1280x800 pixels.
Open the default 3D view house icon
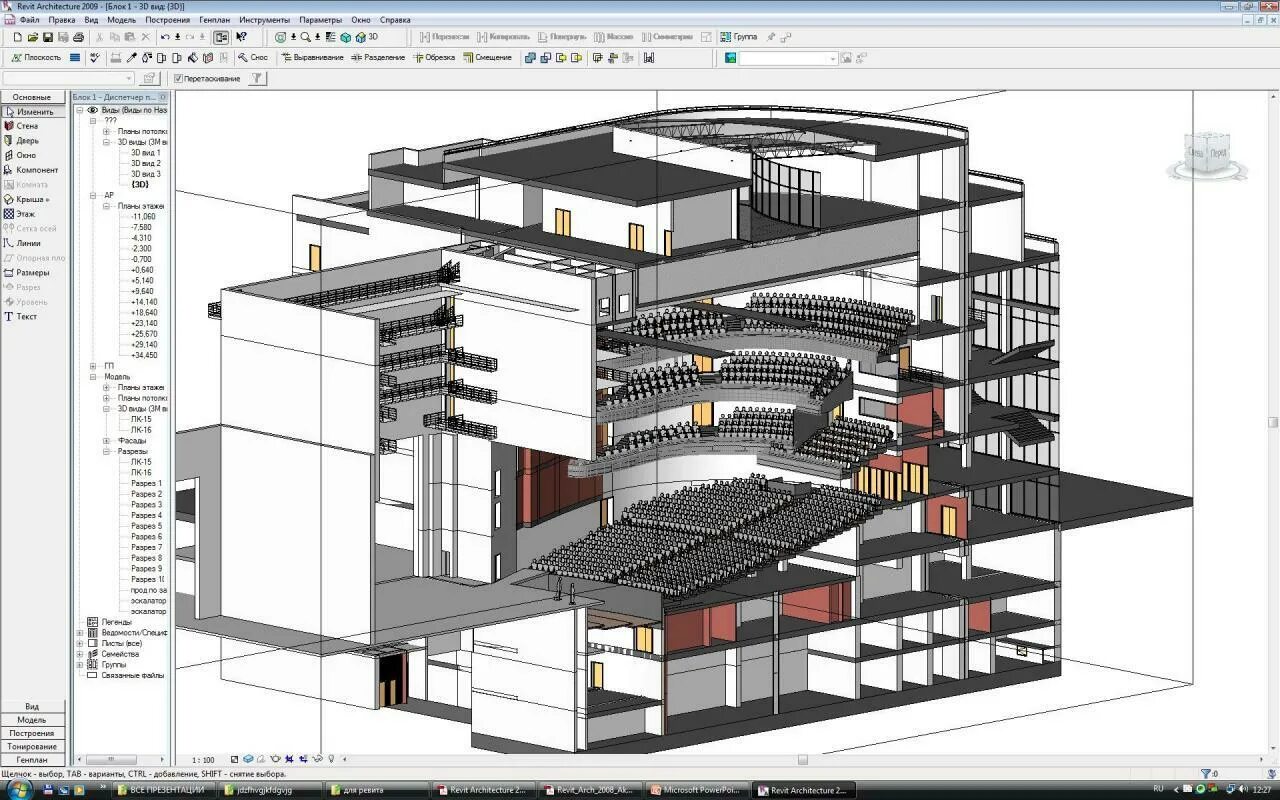[360, 37]
